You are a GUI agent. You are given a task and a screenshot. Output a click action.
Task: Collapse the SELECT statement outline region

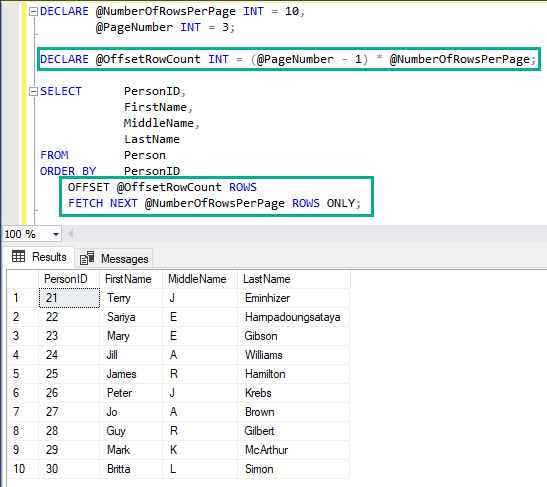tap(33, 91)
